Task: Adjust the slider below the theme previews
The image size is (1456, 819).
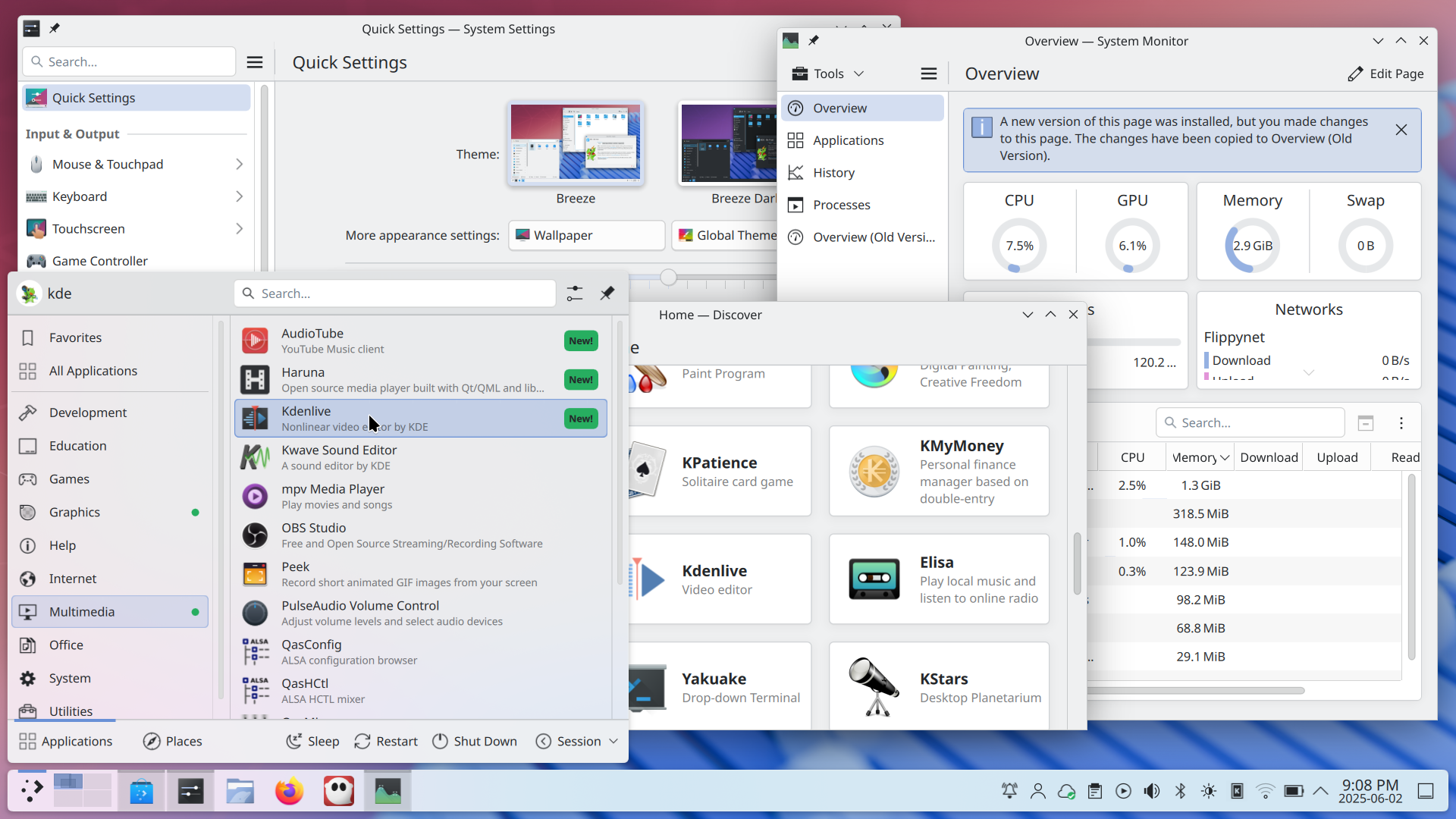Action: pyautogui.click(x=668, y=278)
